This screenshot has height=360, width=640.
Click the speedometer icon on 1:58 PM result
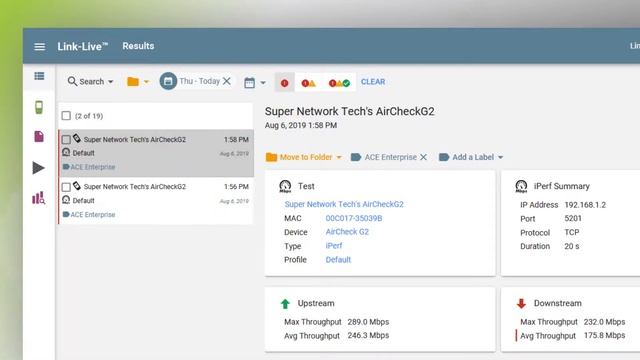pos(66,152)
